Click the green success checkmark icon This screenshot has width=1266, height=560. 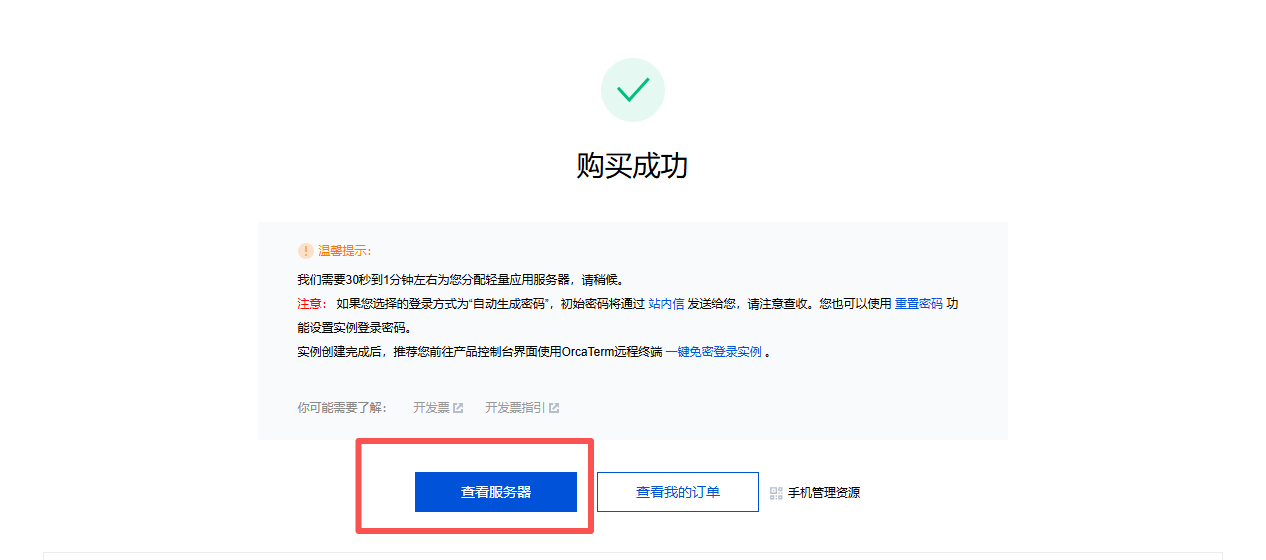coord(632,91)
